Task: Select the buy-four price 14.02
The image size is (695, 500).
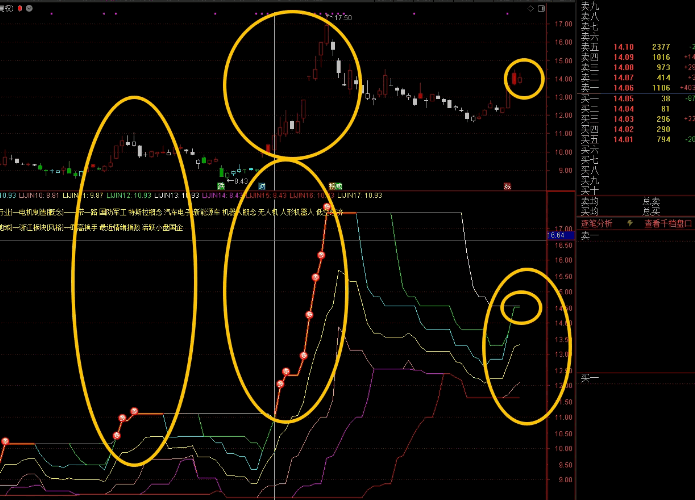Action: click(x=624, y=129)
